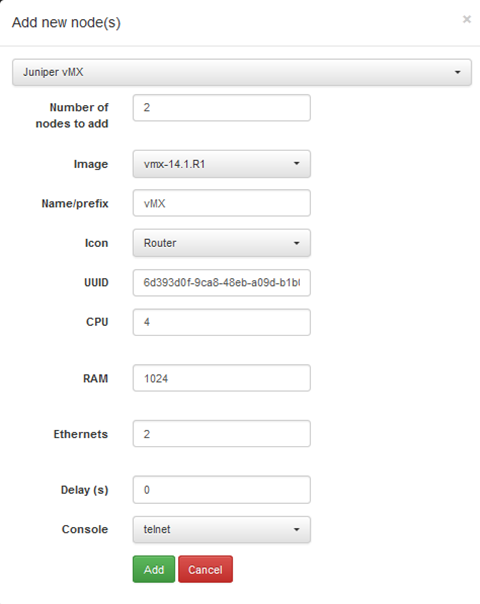Focus the Ethernets input field
480x604 pixels.
pyautogui.click(x=222, y=434)
